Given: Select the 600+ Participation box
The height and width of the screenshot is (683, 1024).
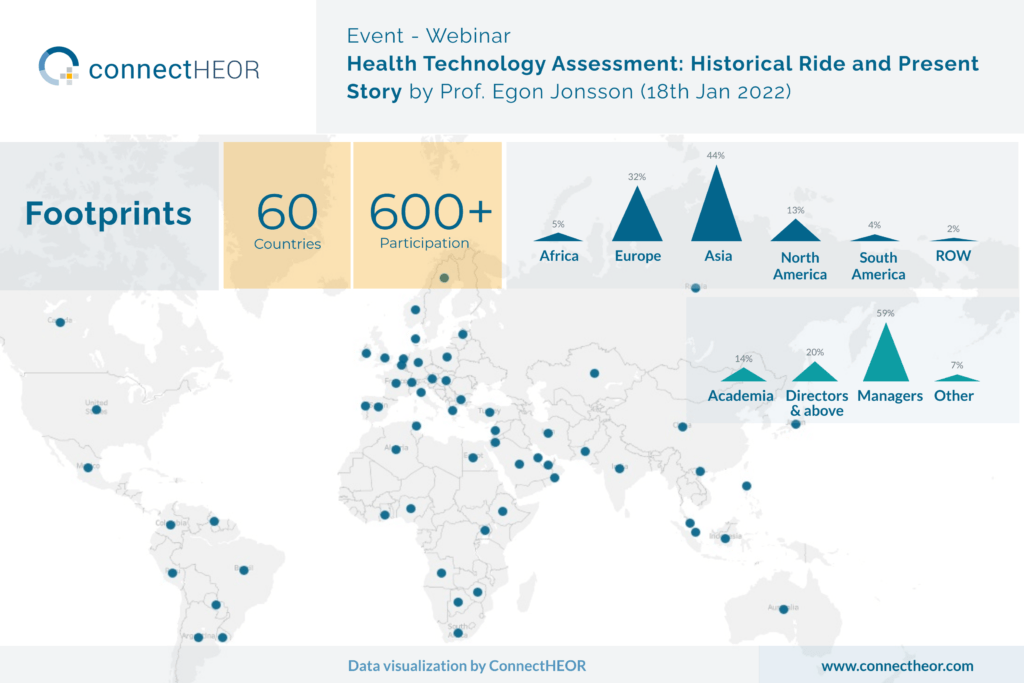Looking at the screenshot, I should tap(428, 215).
